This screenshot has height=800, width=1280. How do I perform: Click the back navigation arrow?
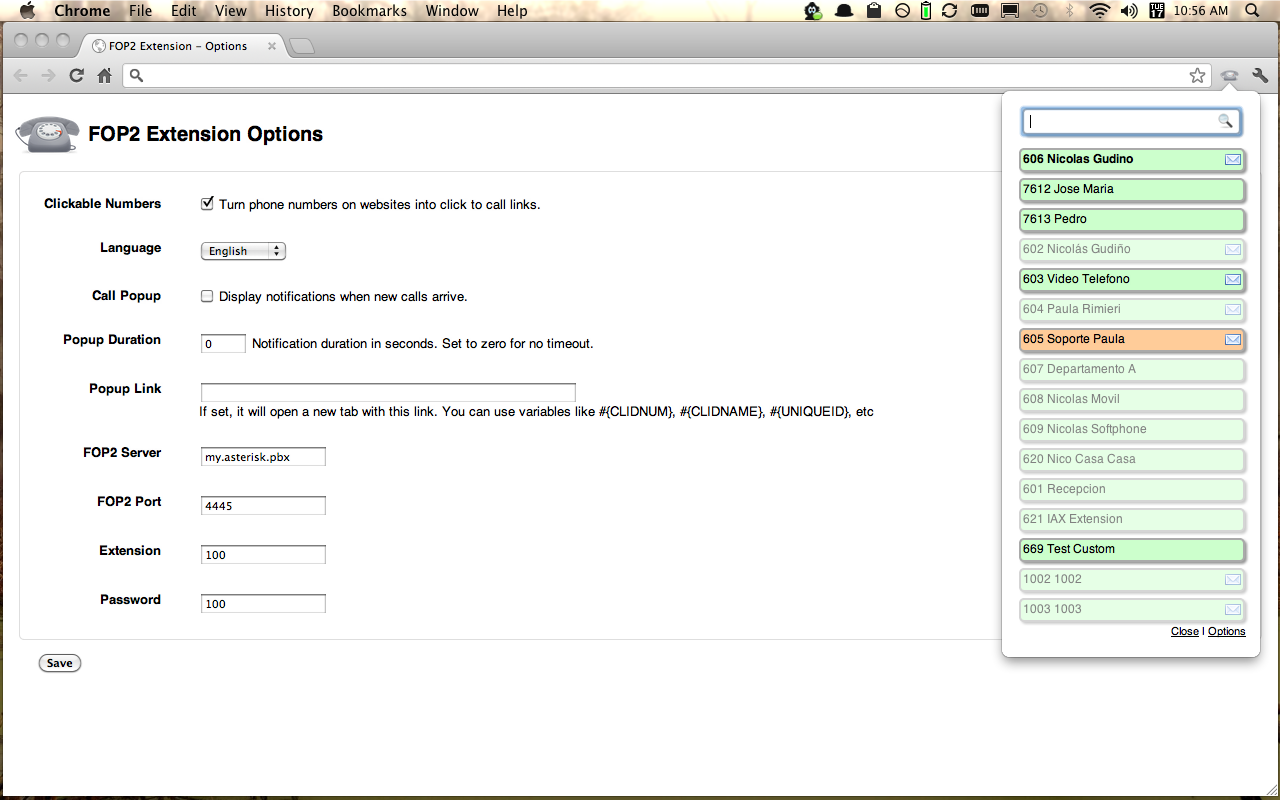(x=20, y=75)
